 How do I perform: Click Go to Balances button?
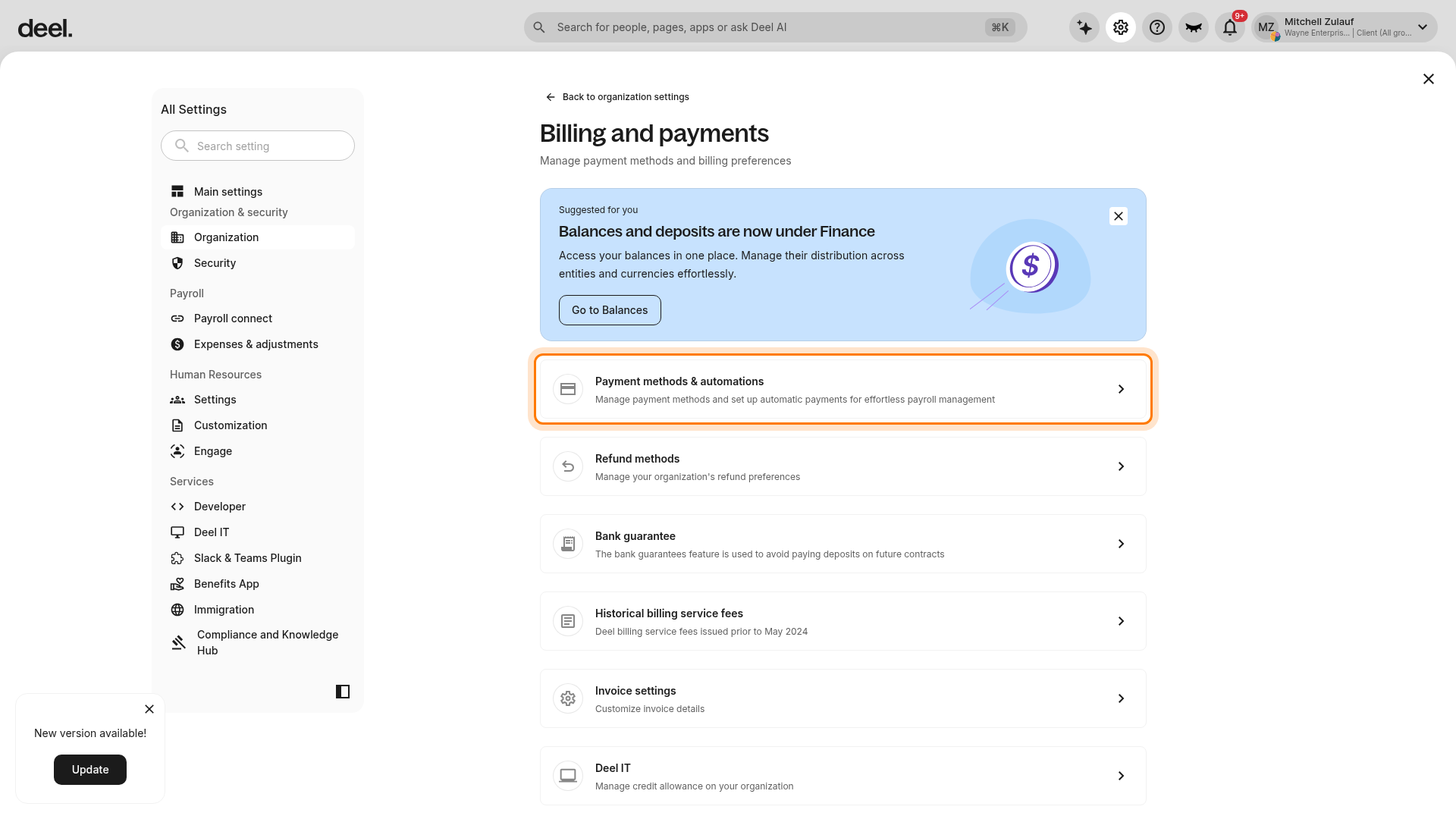click(610, 310)
